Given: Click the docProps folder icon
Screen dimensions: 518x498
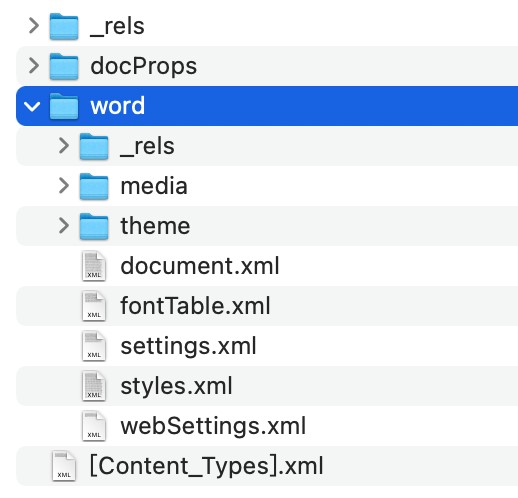Looking at the screenshot, I should tap(64, 66).
